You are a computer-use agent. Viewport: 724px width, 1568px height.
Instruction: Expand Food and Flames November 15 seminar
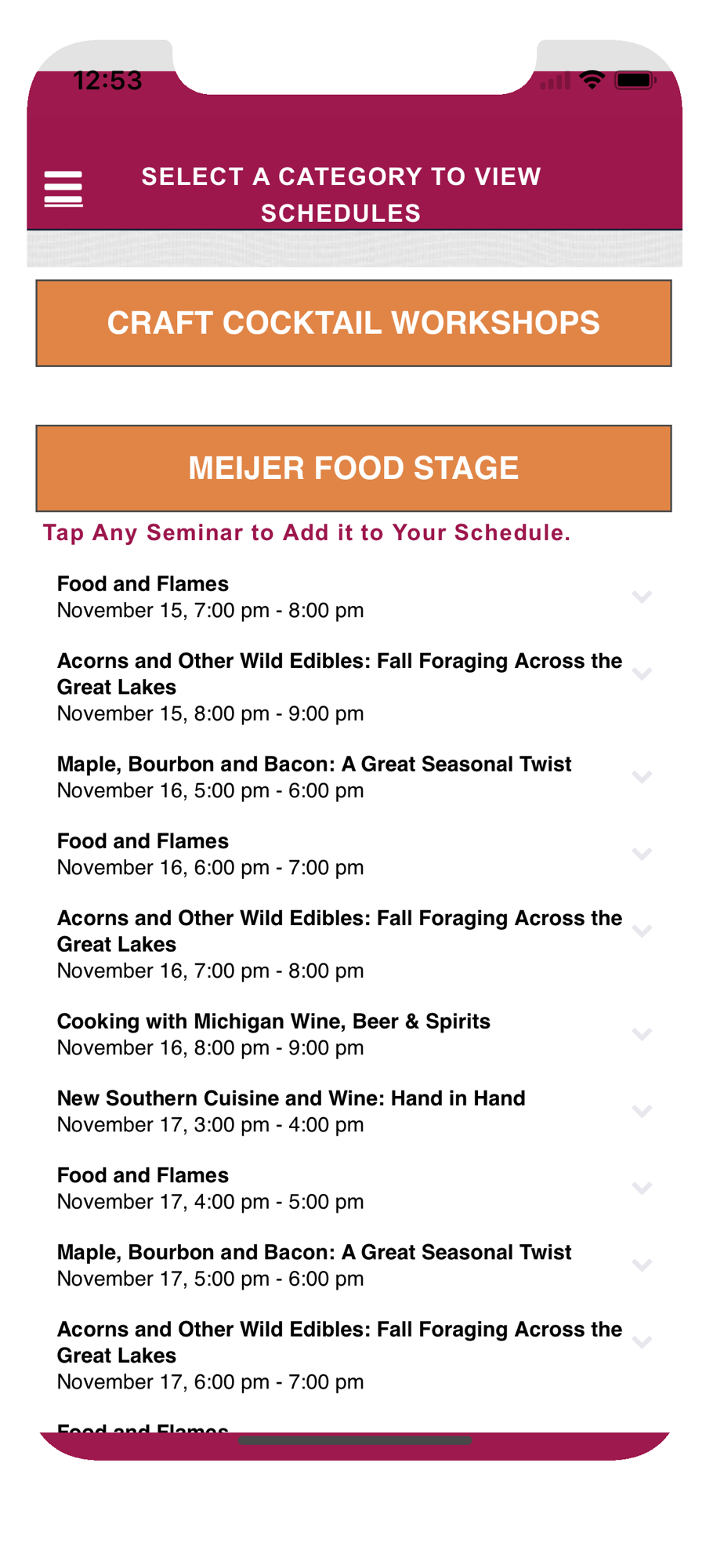pos(642,597)
